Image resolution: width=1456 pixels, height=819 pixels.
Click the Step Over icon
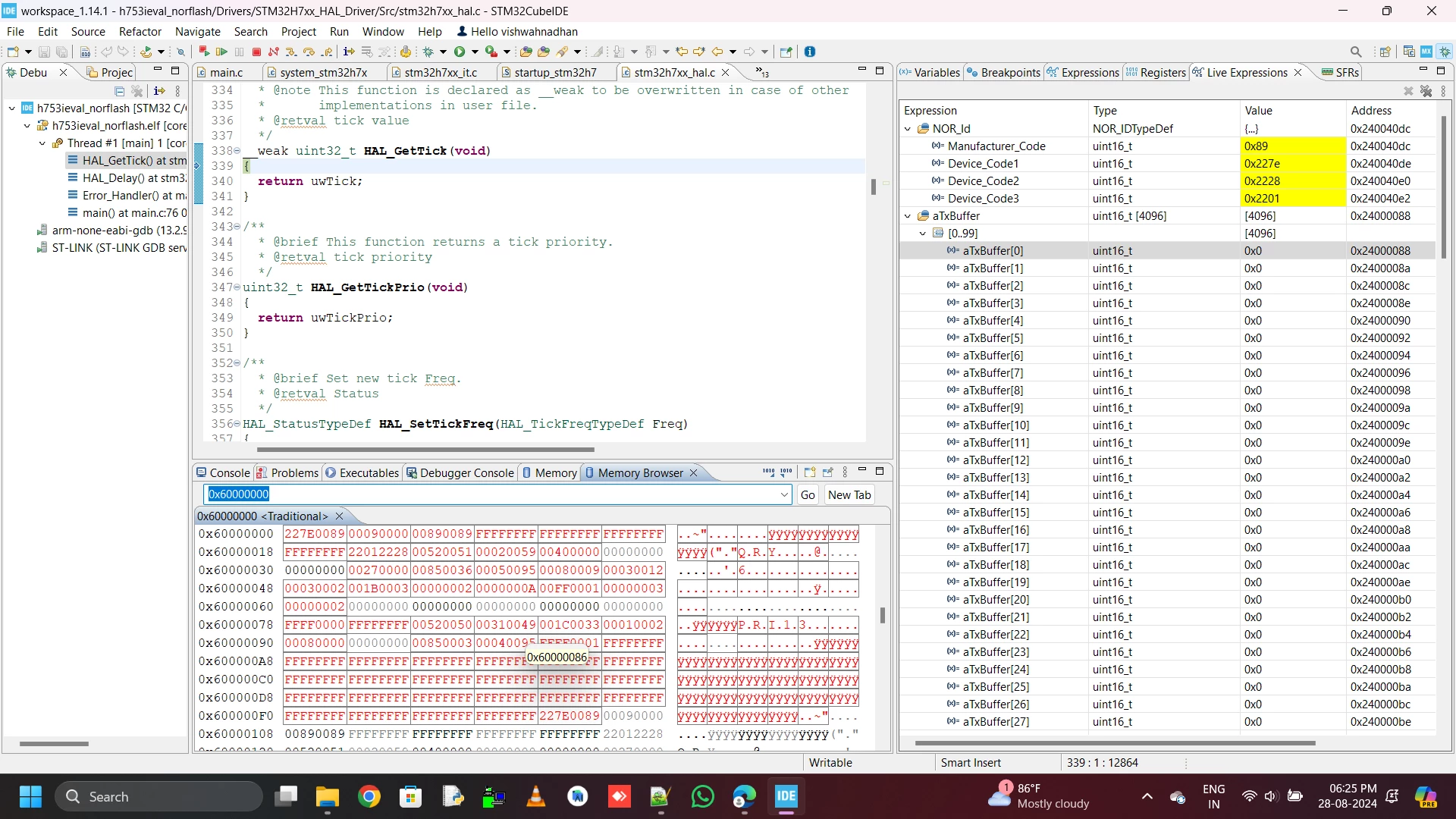(309, 52)
